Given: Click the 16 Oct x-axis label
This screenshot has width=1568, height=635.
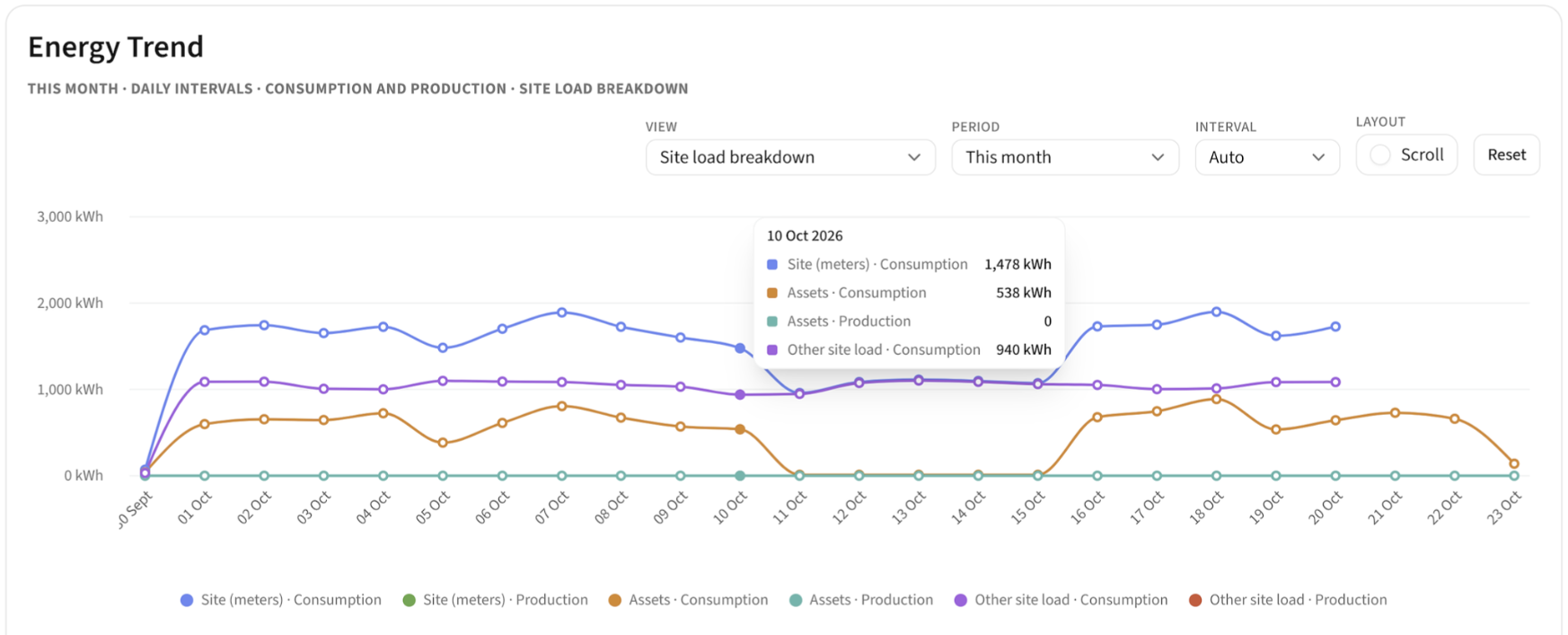Looking at the screenshot, I should pyautogui.click(x=1087, y=508).
